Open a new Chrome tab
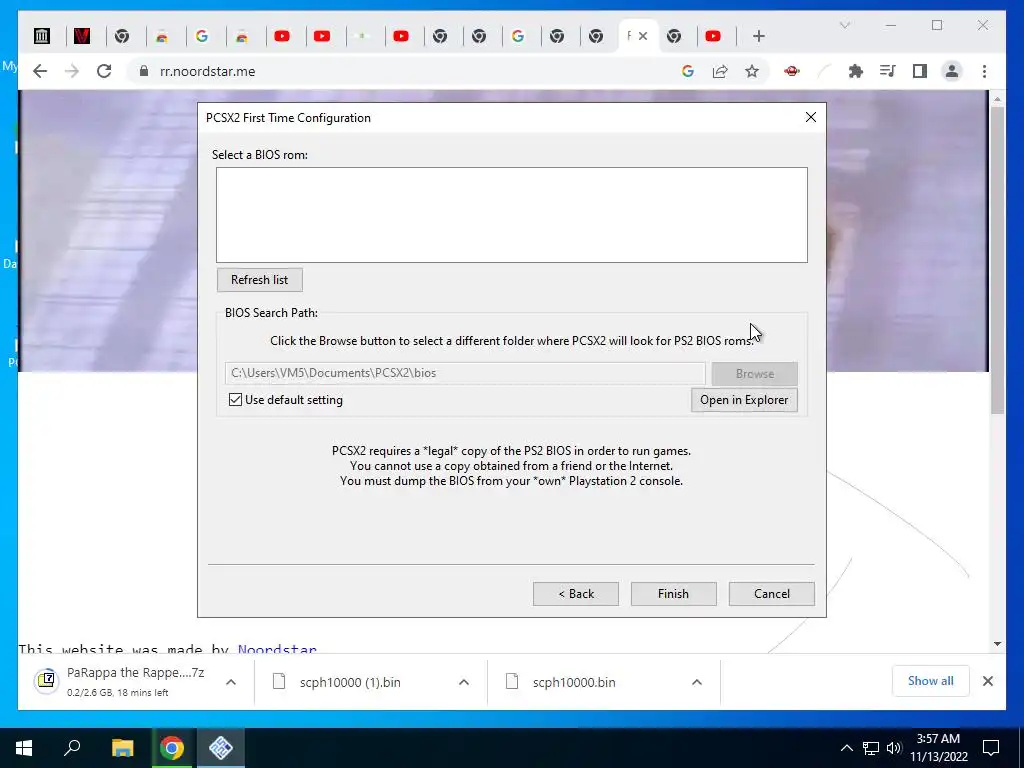Screen dimensions: 1024x768 coord(758,36)
